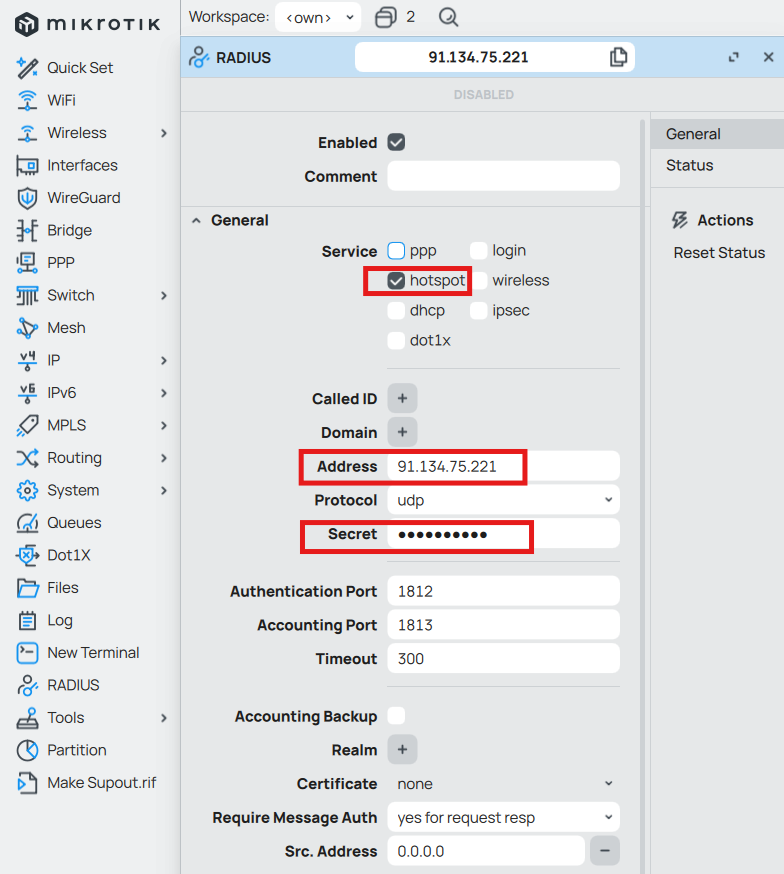
Task: Open the PPP icon
Action: tap(27, 263)
